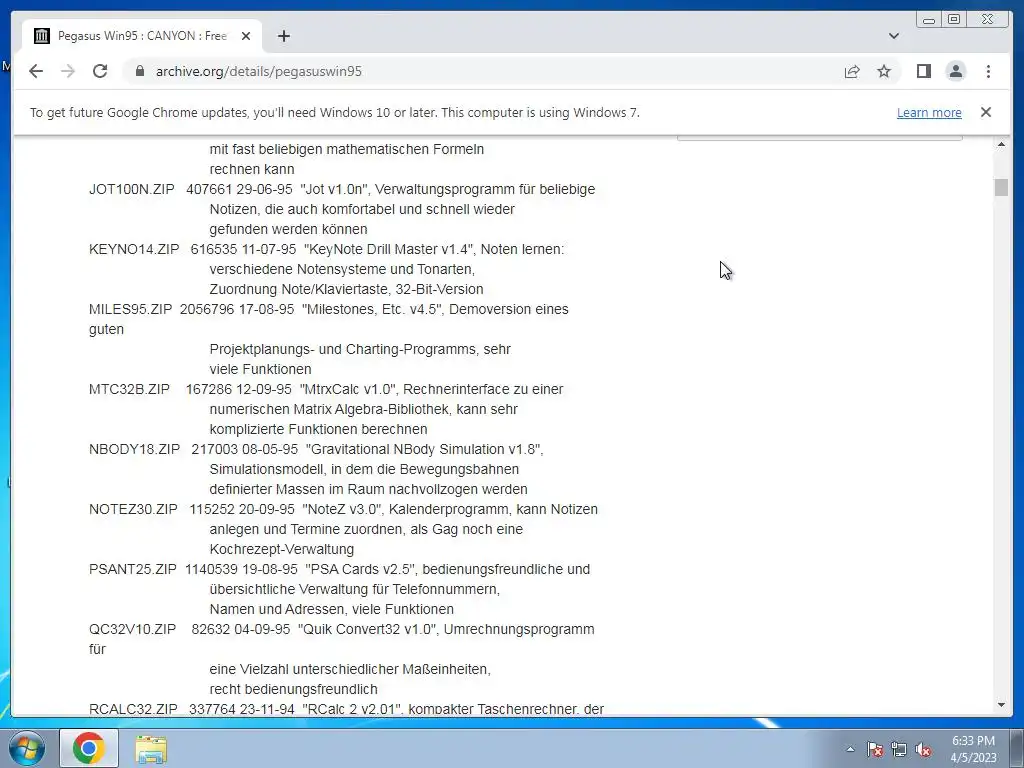
Task: Click the muted volume tray icon
Action: tap(923, 749)
